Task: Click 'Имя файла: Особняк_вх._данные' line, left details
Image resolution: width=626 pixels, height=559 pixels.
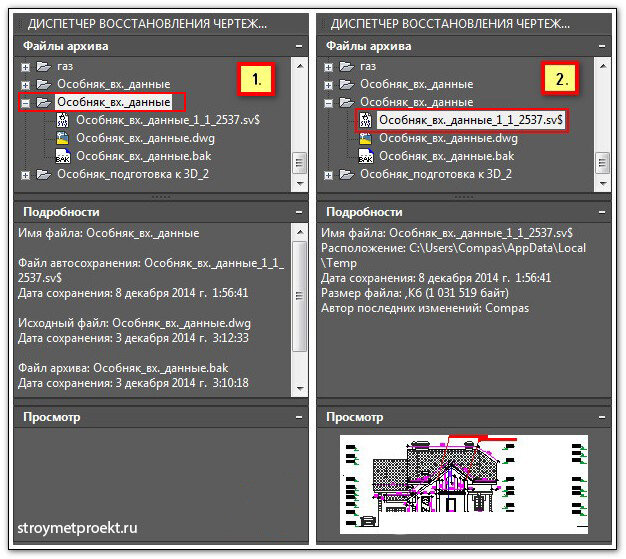Action: [x=109, y=233]
